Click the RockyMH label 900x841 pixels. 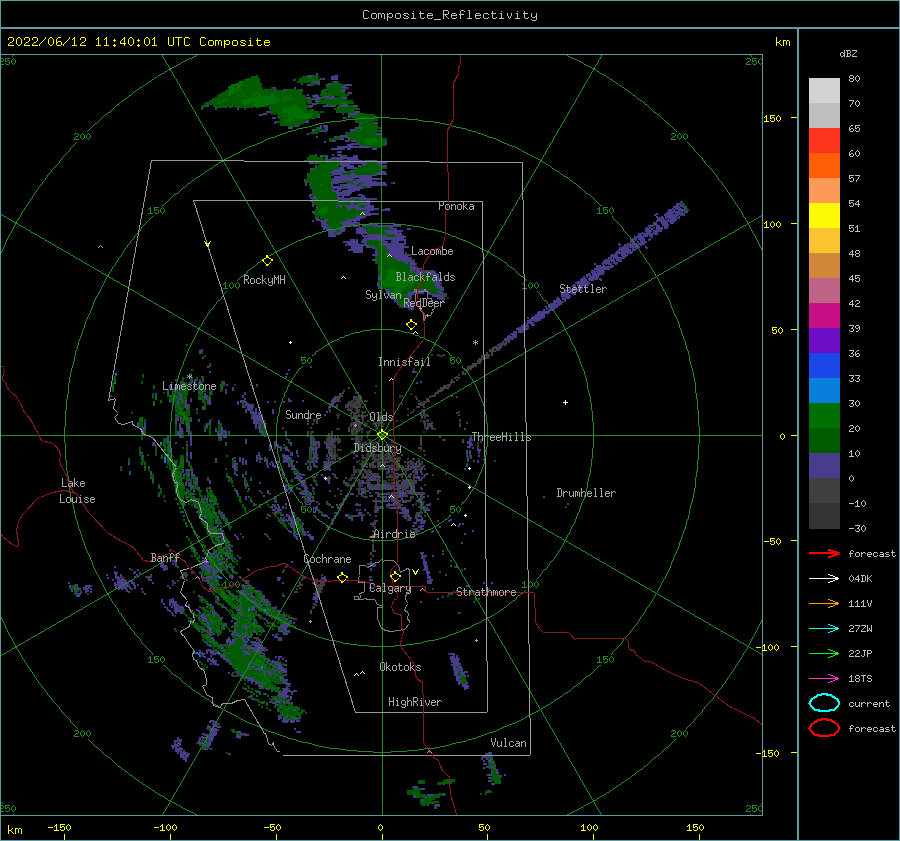(264, 280)
